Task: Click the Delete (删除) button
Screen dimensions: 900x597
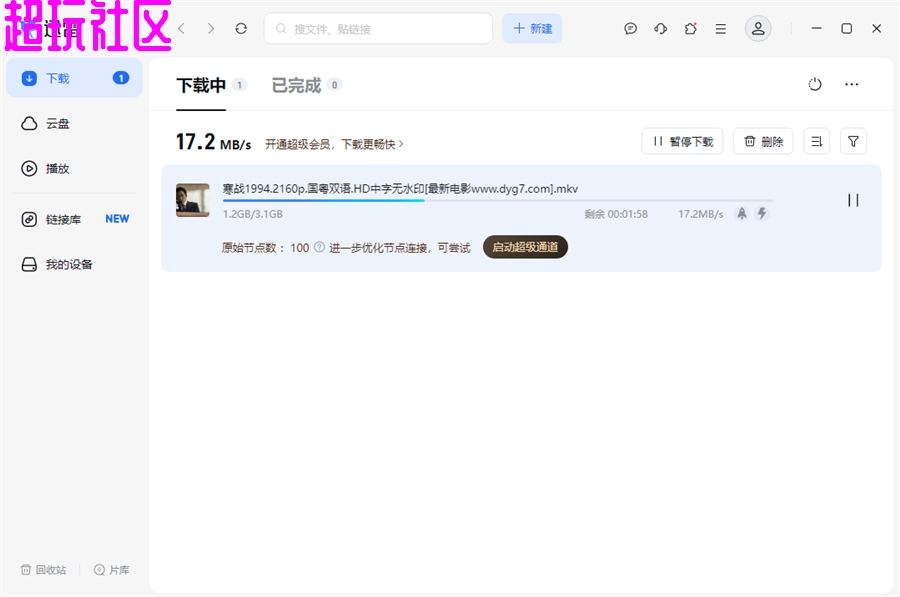Action: click(763, 141)
